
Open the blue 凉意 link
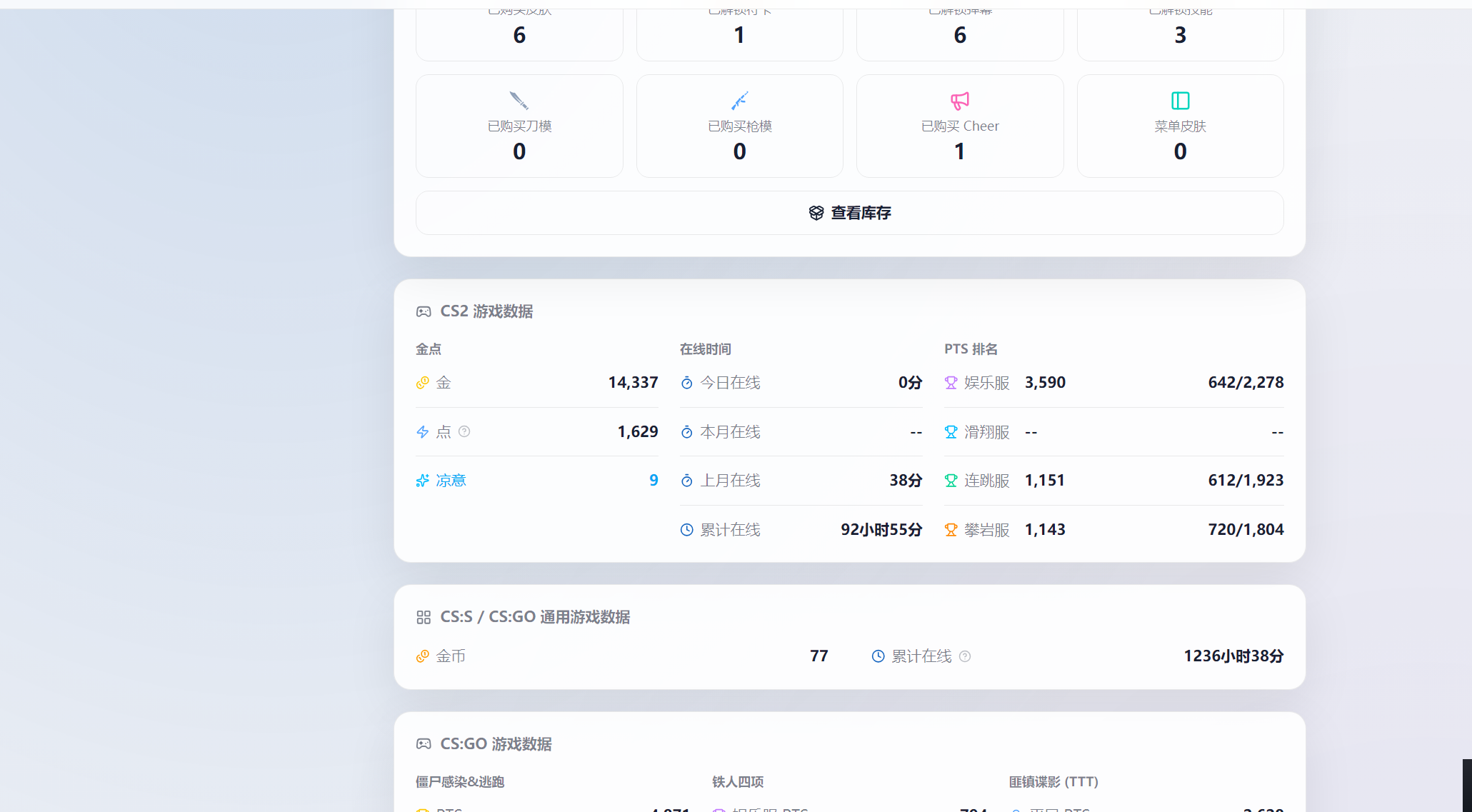pyautogui.click(x=451, y=481)
